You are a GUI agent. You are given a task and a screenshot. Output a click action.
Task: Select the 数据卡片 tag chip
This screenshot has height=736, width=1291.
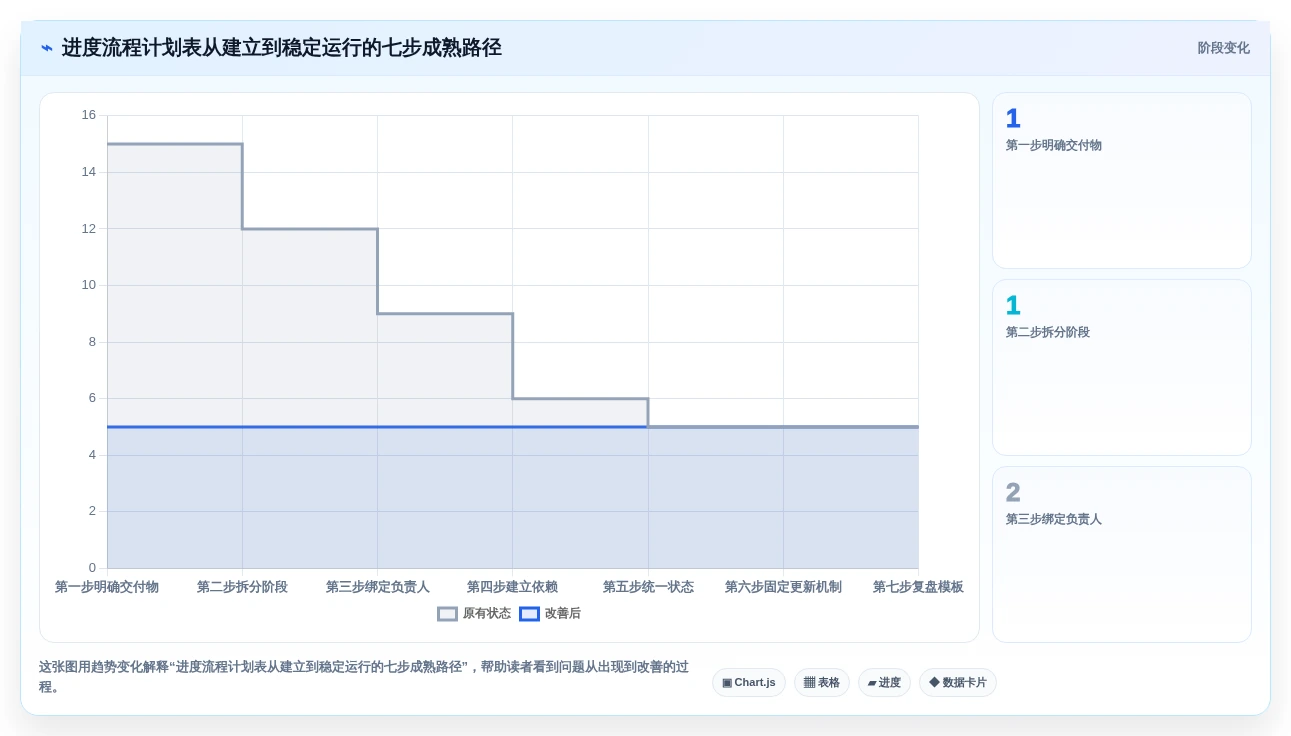click(x=958, y=683)
